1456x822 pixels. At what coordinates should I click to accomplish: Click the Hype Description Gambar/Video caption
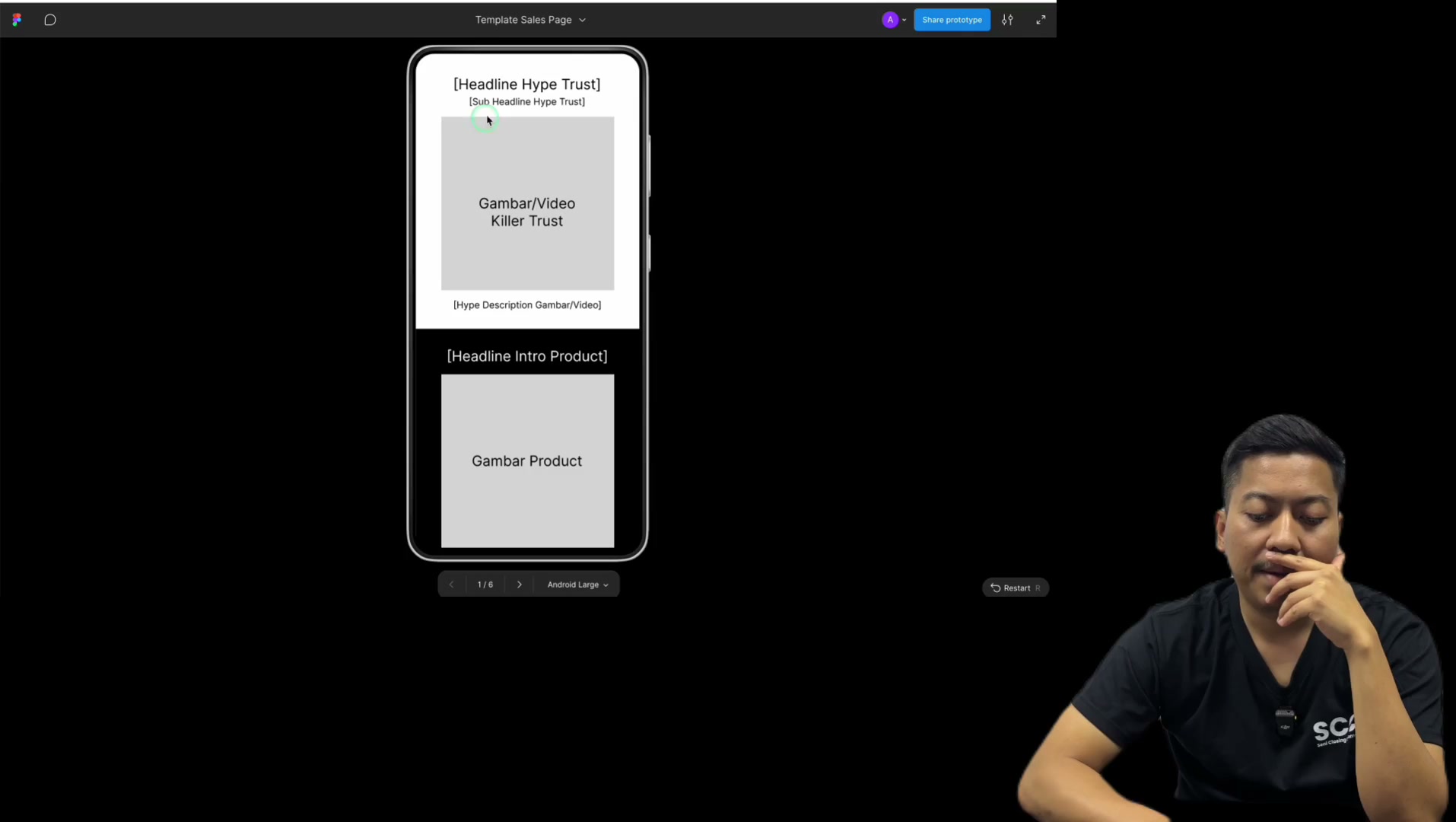tap(527, 304)
